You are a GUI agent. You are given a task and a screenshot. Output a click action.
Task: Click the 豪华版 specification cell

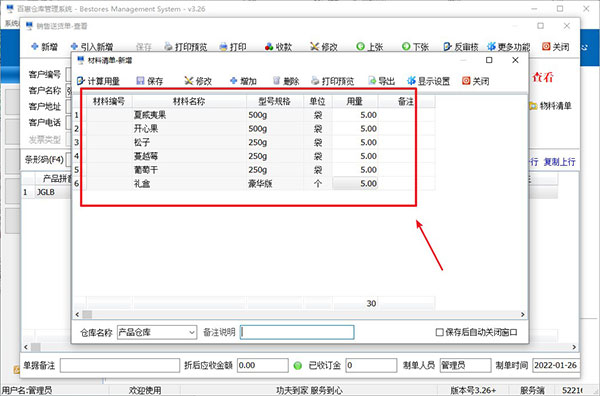(275, 184)
